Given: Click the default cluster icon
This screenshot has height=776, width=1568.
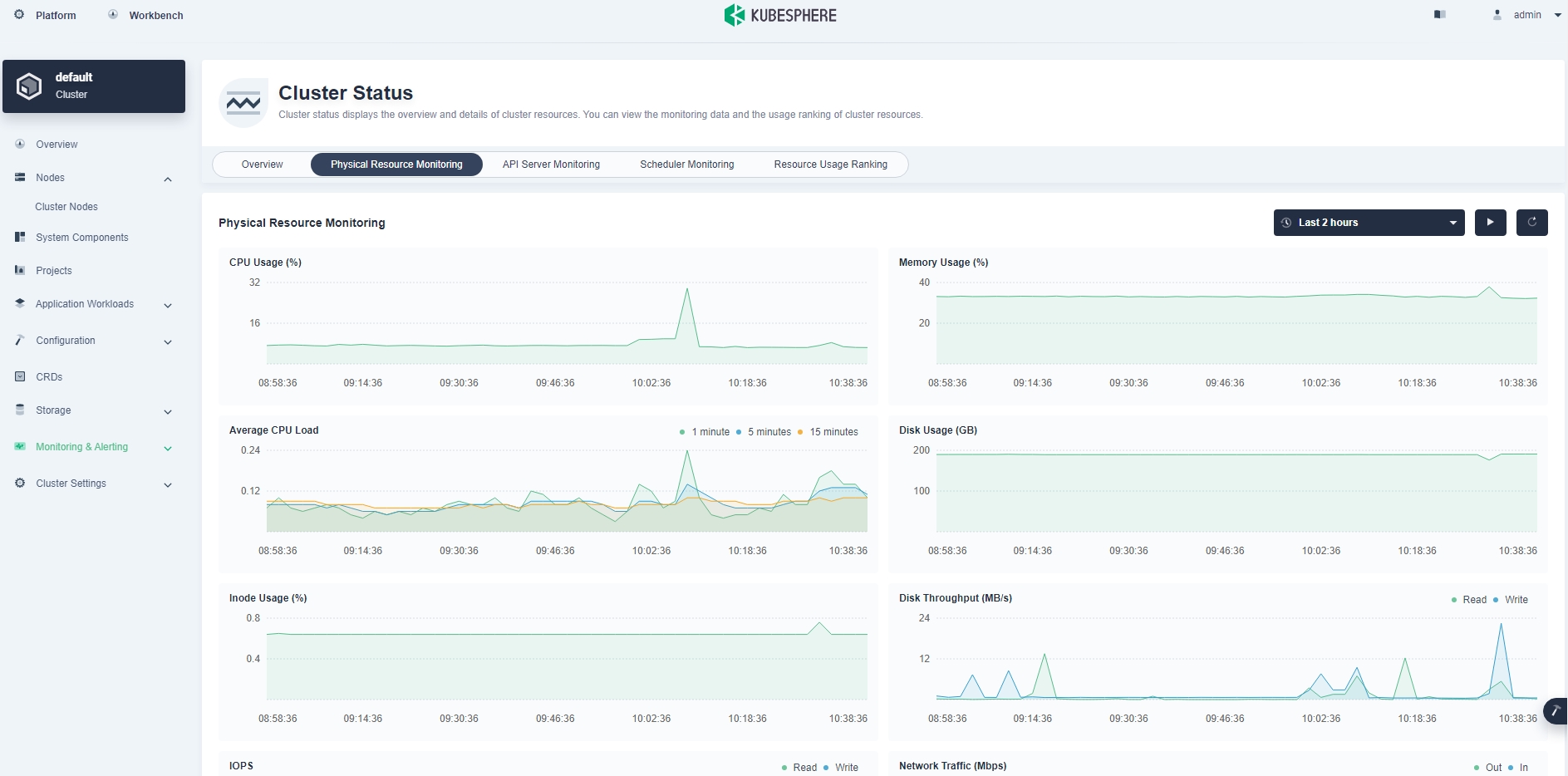Looking at the screenshot, I should (29, 86).
